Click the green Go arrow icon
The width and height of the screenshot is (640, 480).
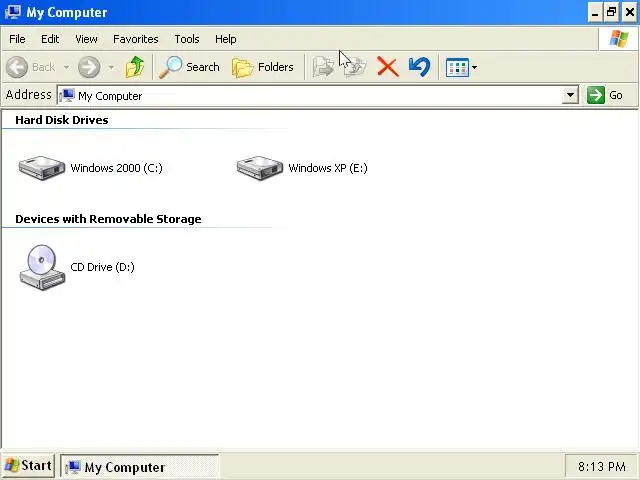(x=596, y=95)
